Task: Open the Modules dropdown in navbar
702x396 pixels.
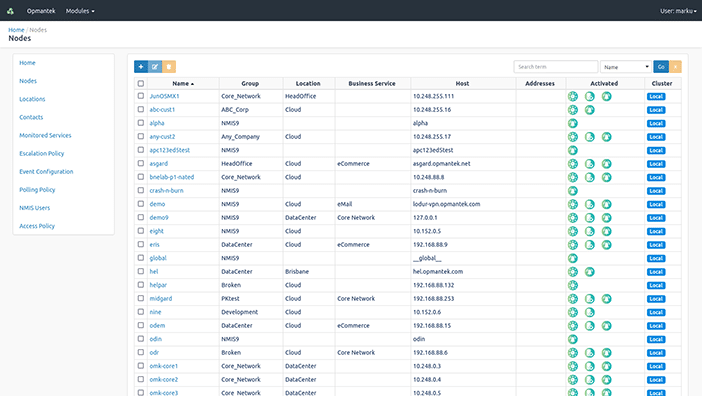Action: 80,11
